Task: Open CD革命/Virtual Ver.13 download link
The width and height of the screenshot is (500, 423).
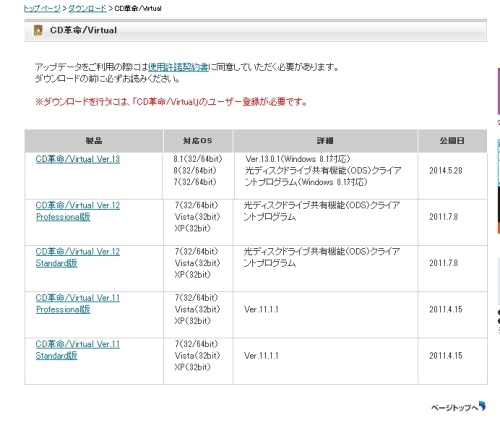Action: [78, 159]
